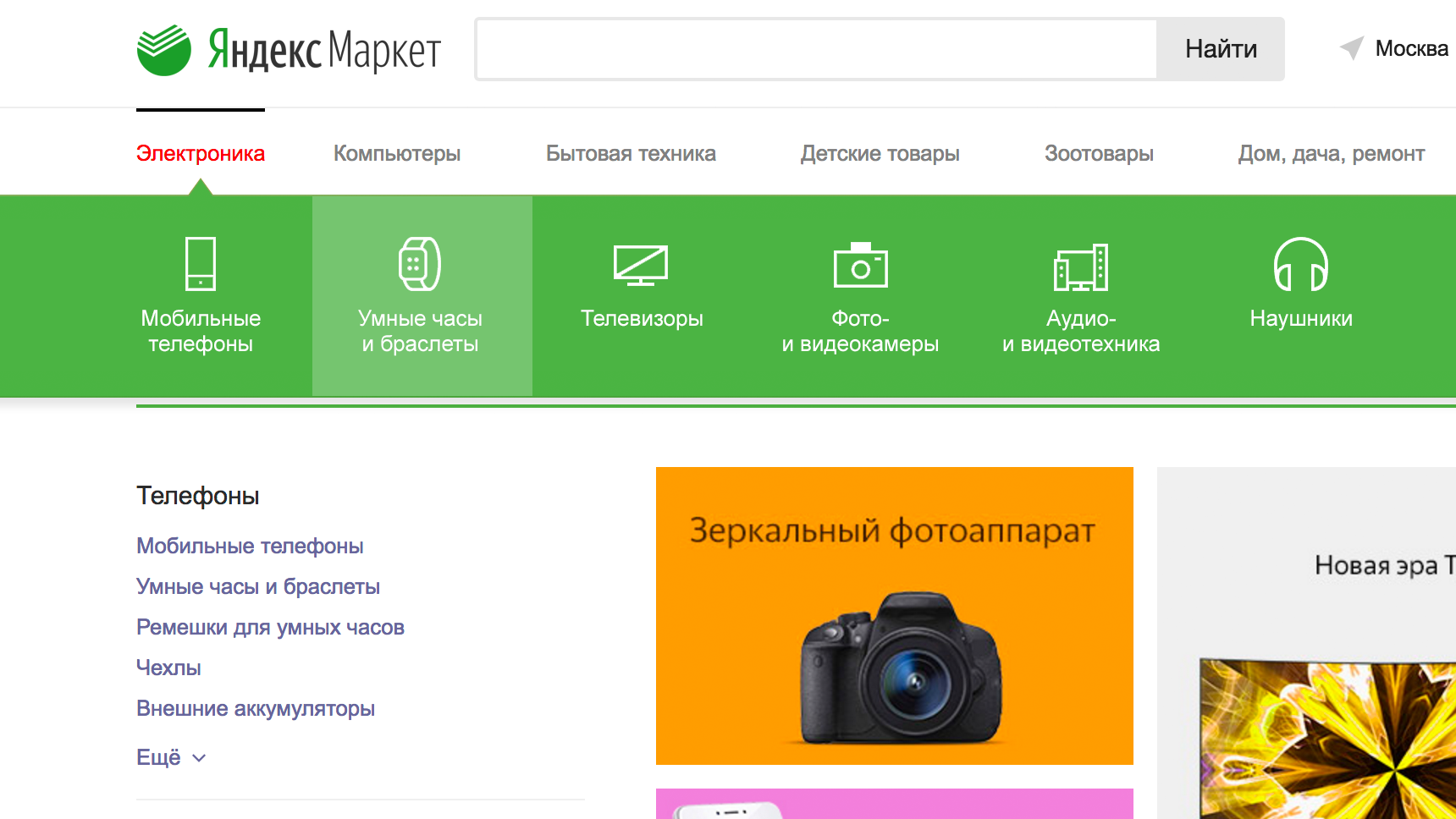Select the headphones category icon
Screen dimensions: 1456x819
pyautogui.click(x=1301, y=265)
